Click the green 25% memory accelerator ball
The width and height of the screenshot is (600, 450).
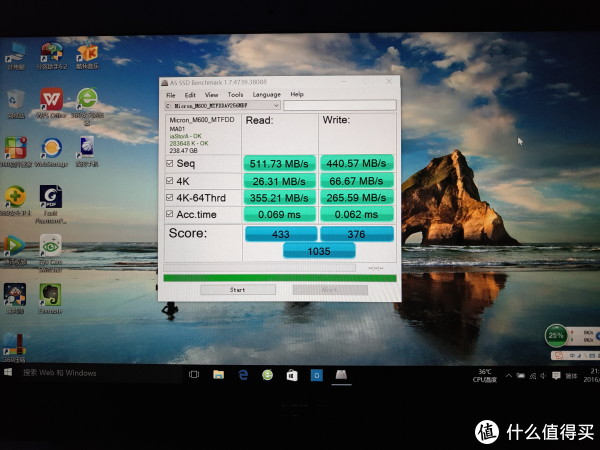556,336
